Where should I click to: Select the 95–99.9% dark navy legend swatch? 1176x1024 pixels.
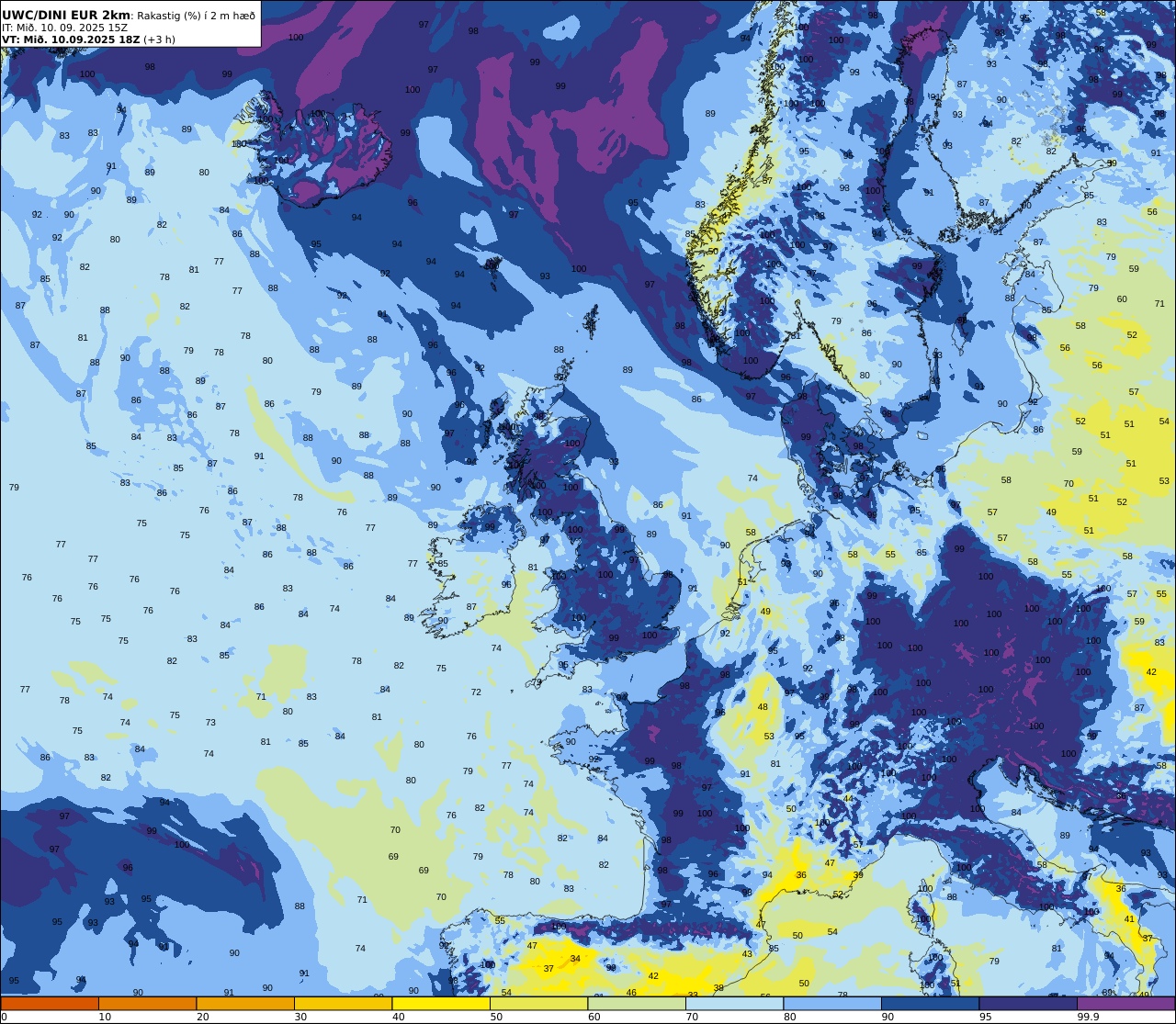(1028, 1004)
